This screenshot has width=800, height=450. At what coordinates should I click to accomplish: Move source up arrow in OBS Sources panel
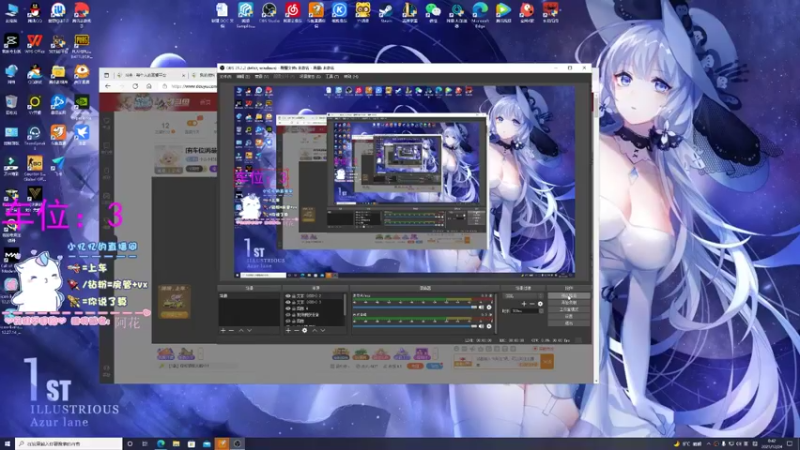(x=315, y=331)
